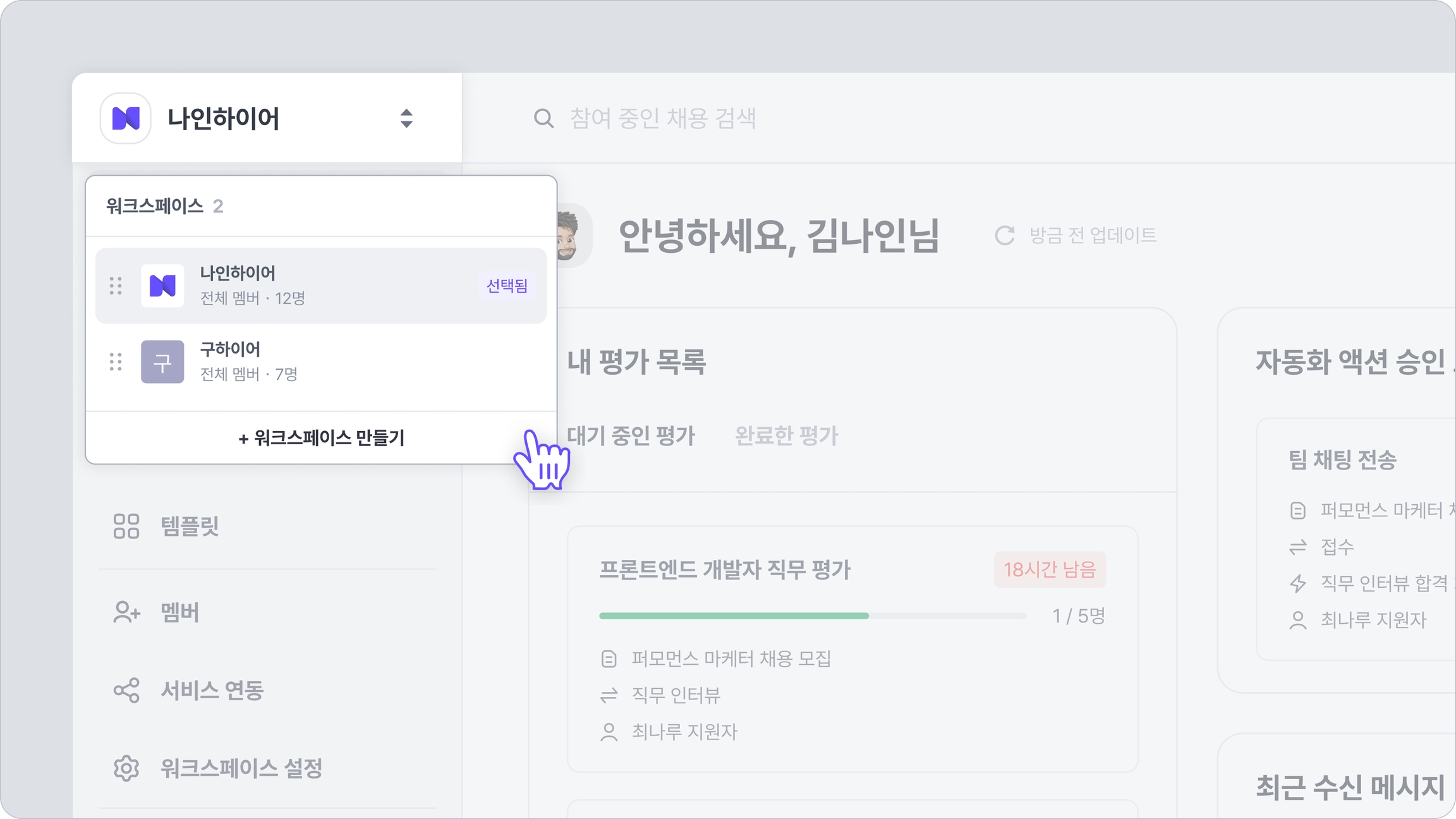The width and height of the screenshot is (1456, 819).
Task: Open 퍼포먼스 마케터 채용 모집 in evaluation card
Action: [731, 658]
